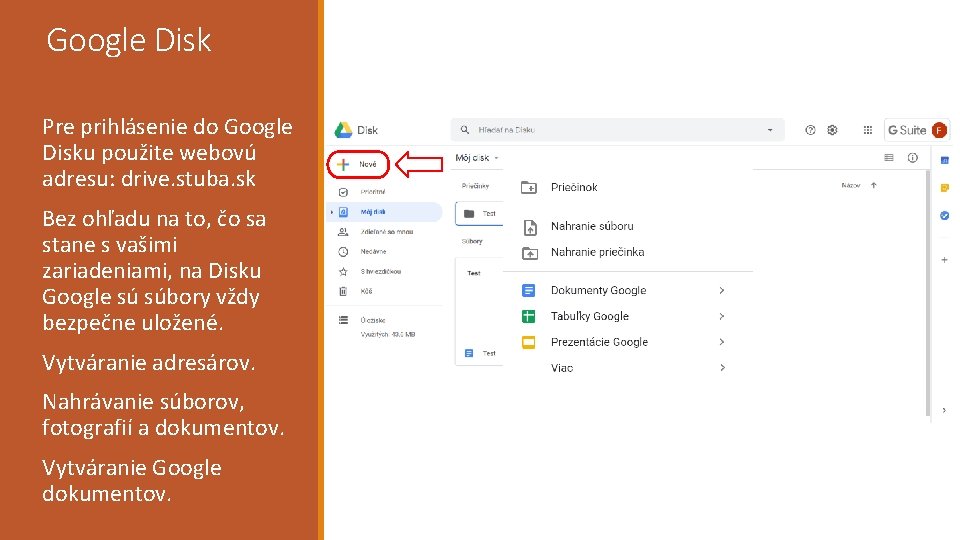Click the Názov sort column label

[x=850, y=186]
